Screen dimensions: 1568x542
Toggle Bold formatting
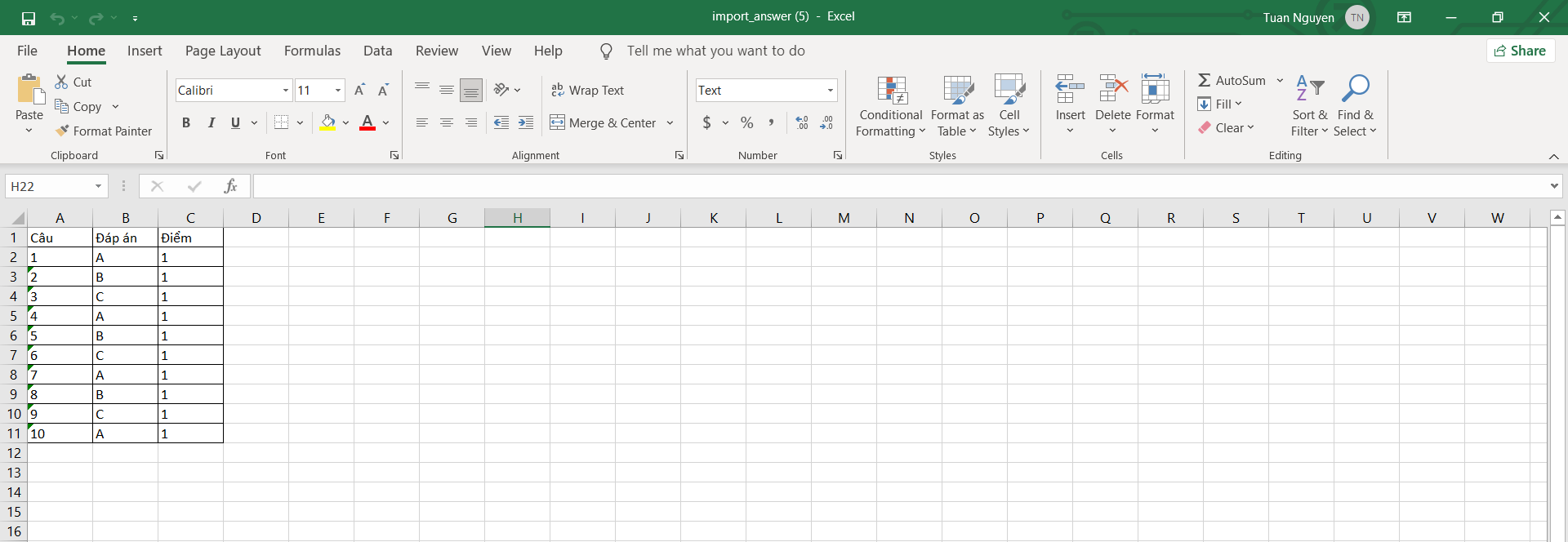pos(186,122)
